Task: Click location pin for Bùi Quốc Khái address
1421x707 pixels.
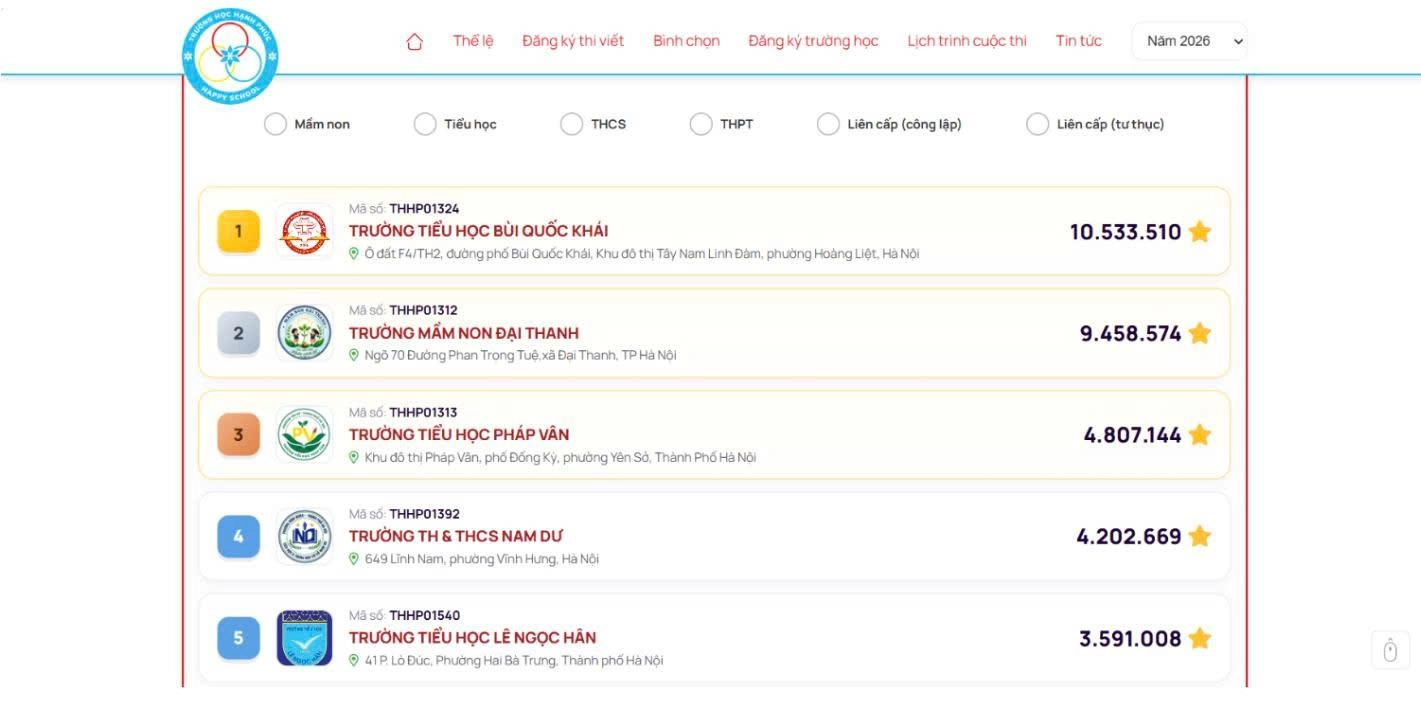Action: (353, 254)
